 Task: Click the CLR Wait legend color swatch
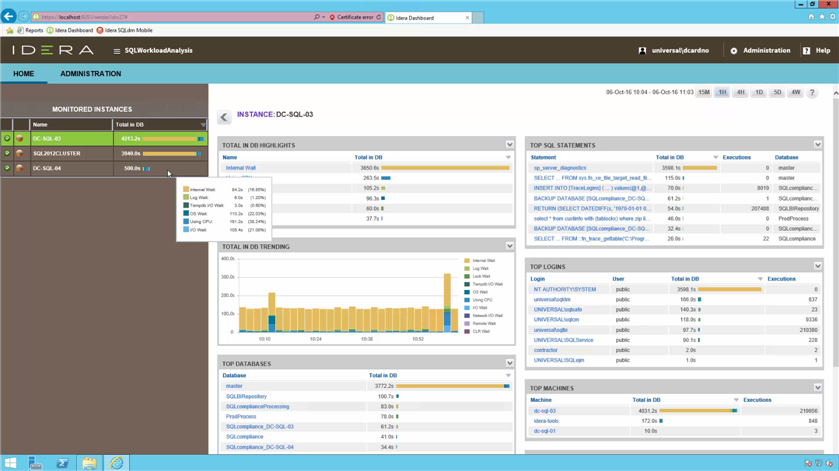(467, 331)
